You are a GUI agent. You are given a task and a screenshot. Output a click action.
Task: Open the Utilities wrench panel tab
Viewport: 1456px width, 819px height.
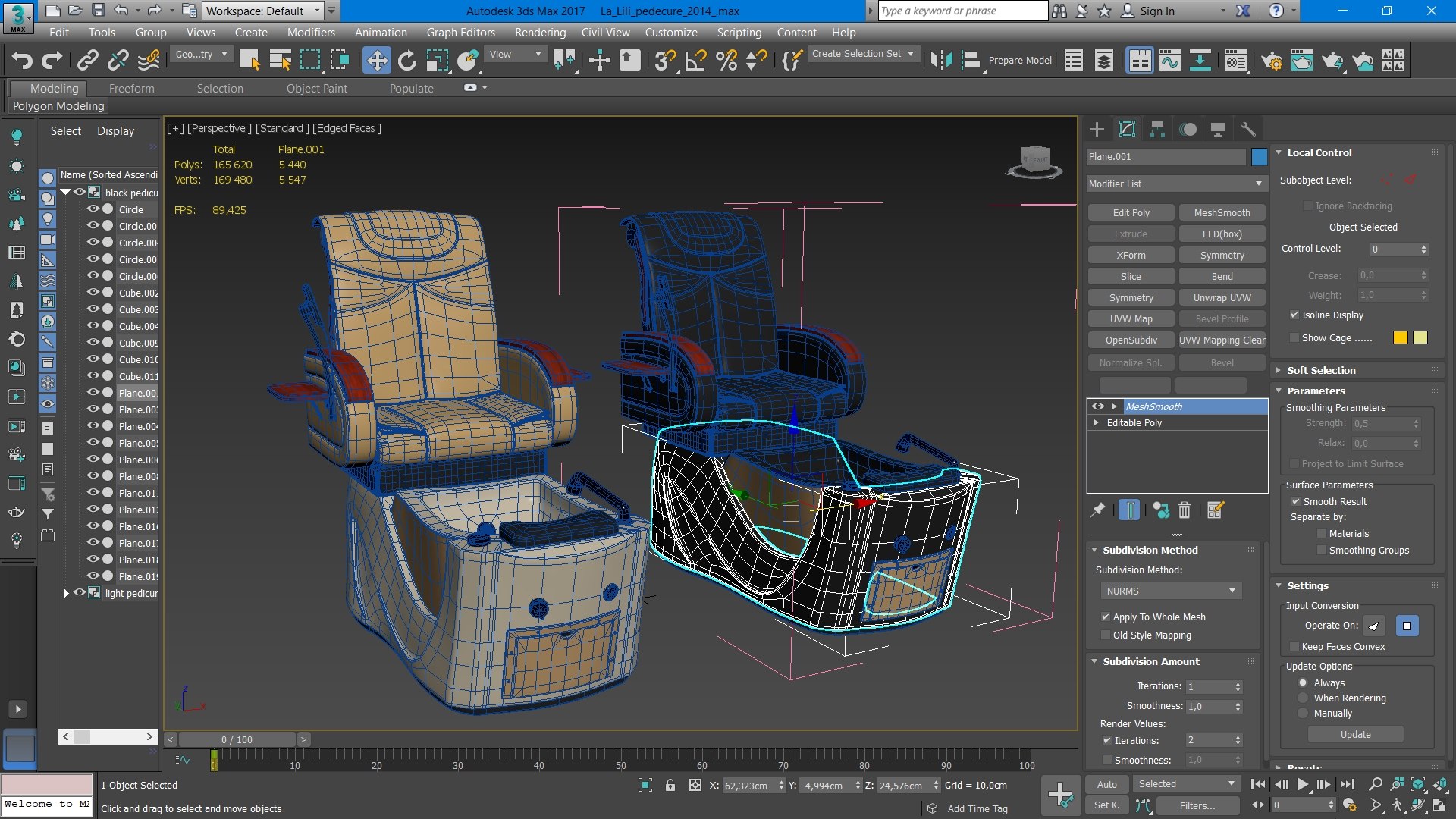point(1248,129)
